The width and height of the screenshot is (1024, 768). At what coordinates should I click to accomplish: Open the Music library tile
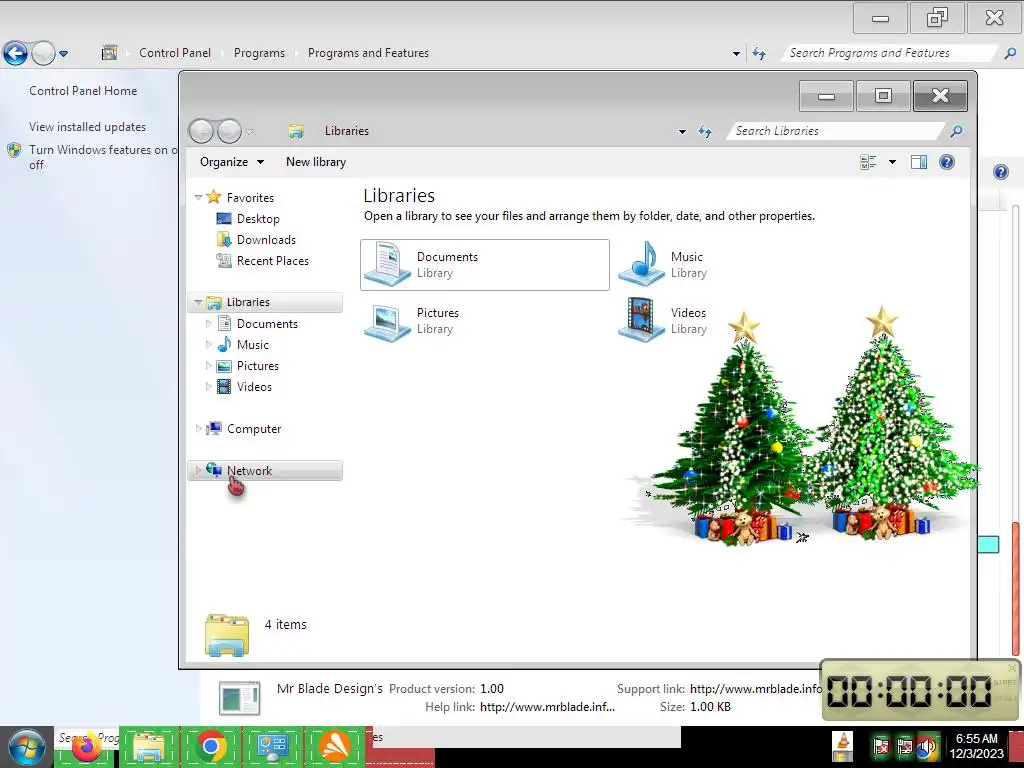pyautogui.click(x=664, y=264)
